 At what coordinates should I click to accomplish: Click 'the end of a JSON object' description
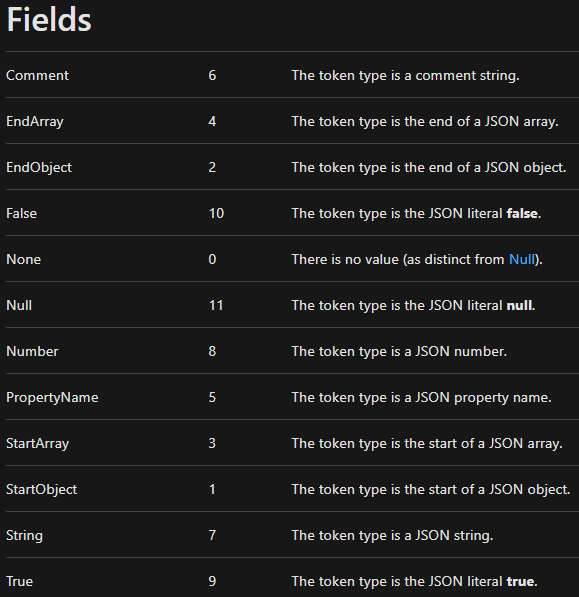pos(429,168)
